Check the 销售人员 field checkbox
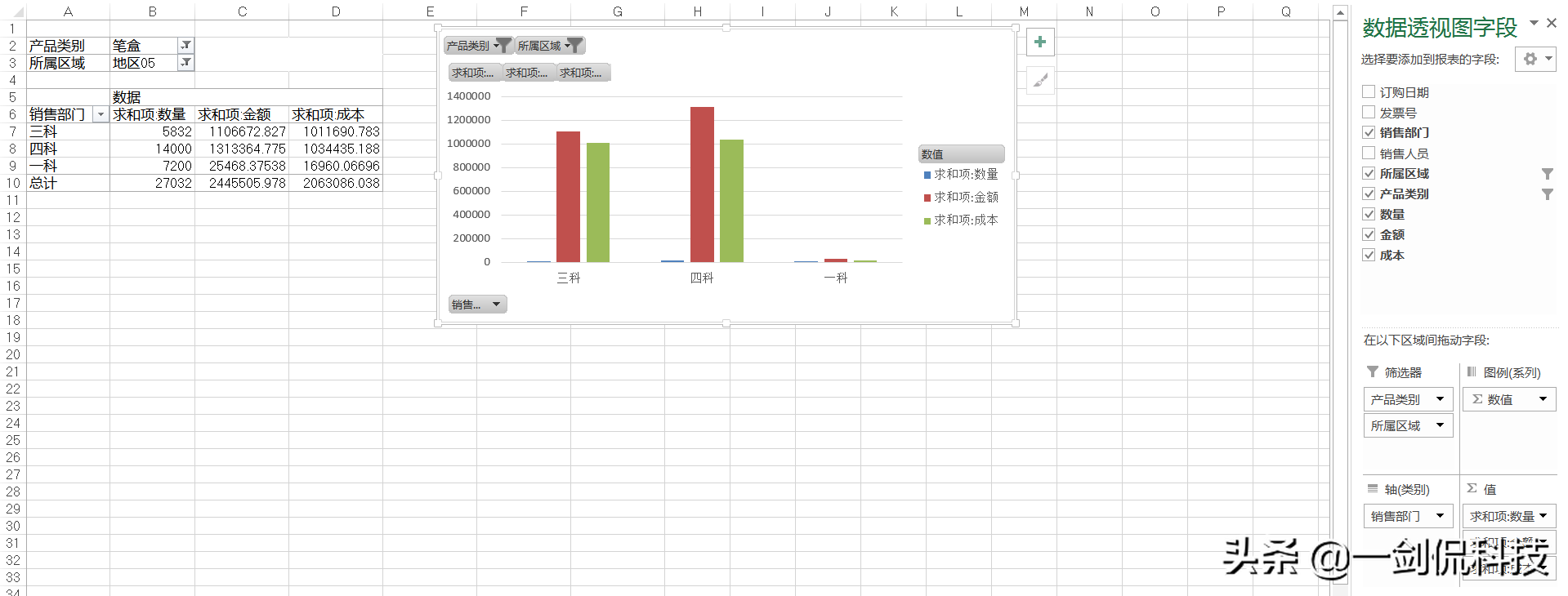 tap(1369, 153)
